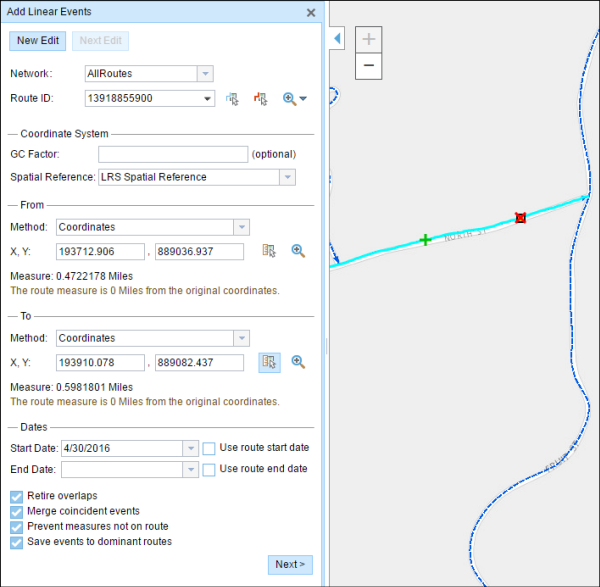Zoom to the To measure location
Image resolution: width=600 pixels, height=587 pixels.
pos(297,362)
